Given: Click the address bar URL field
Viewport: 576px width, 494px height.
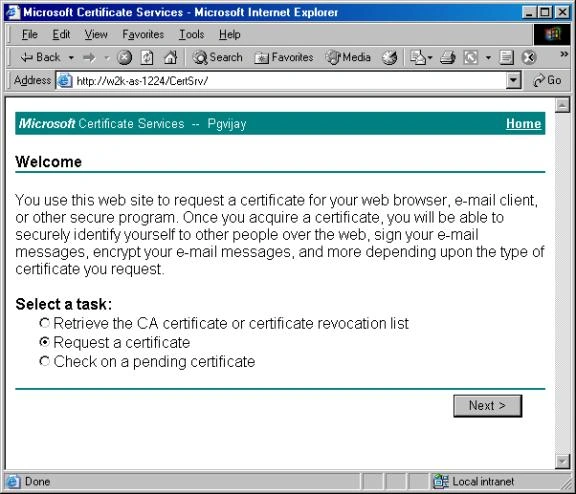Looking at the screenshot, I should [289, 80].
